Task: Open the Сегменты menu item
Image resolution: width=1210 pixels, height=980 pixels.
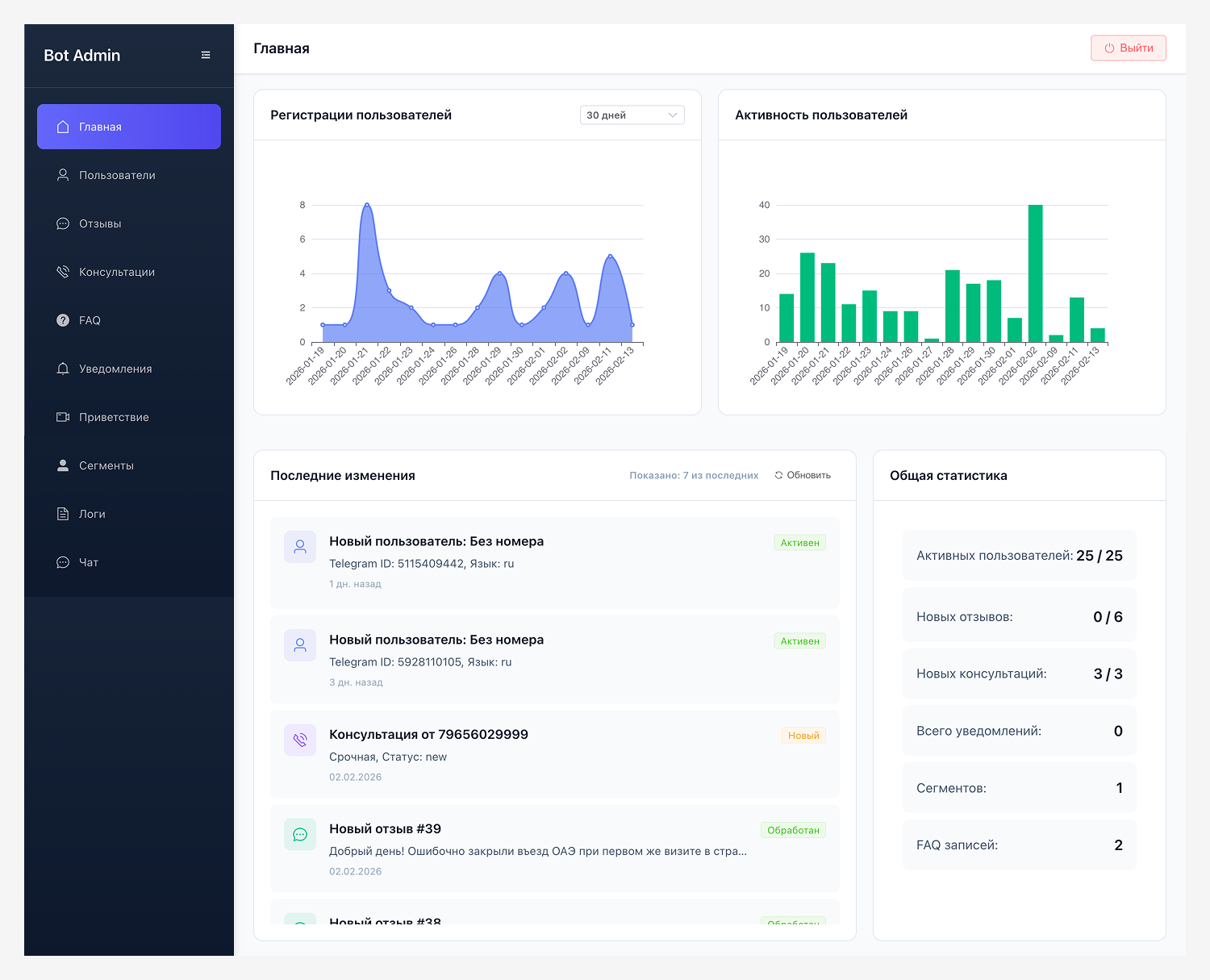Action: (x=106, y=465)
